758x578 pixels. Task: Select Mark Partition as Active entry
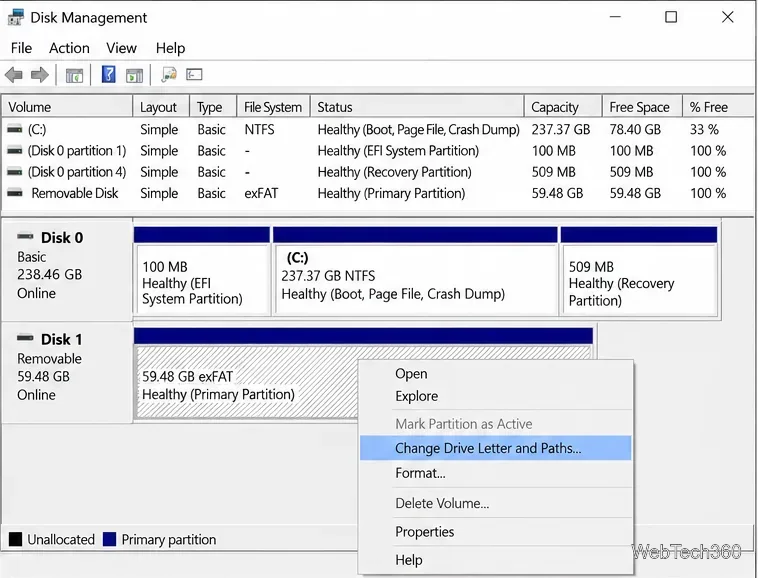tap(496, 424)
